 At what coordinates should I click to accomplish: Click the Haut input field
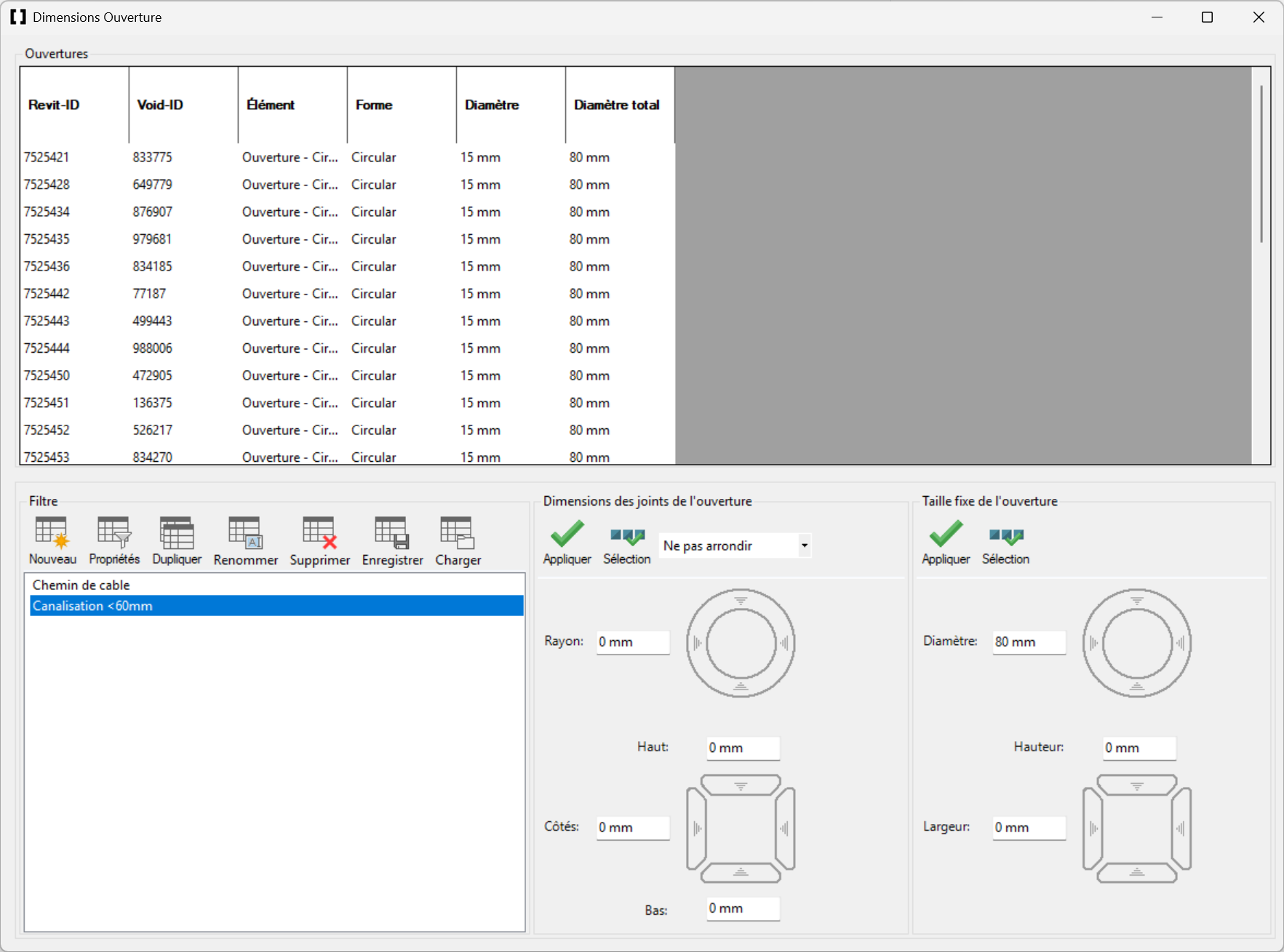click(x=743, y=748)
